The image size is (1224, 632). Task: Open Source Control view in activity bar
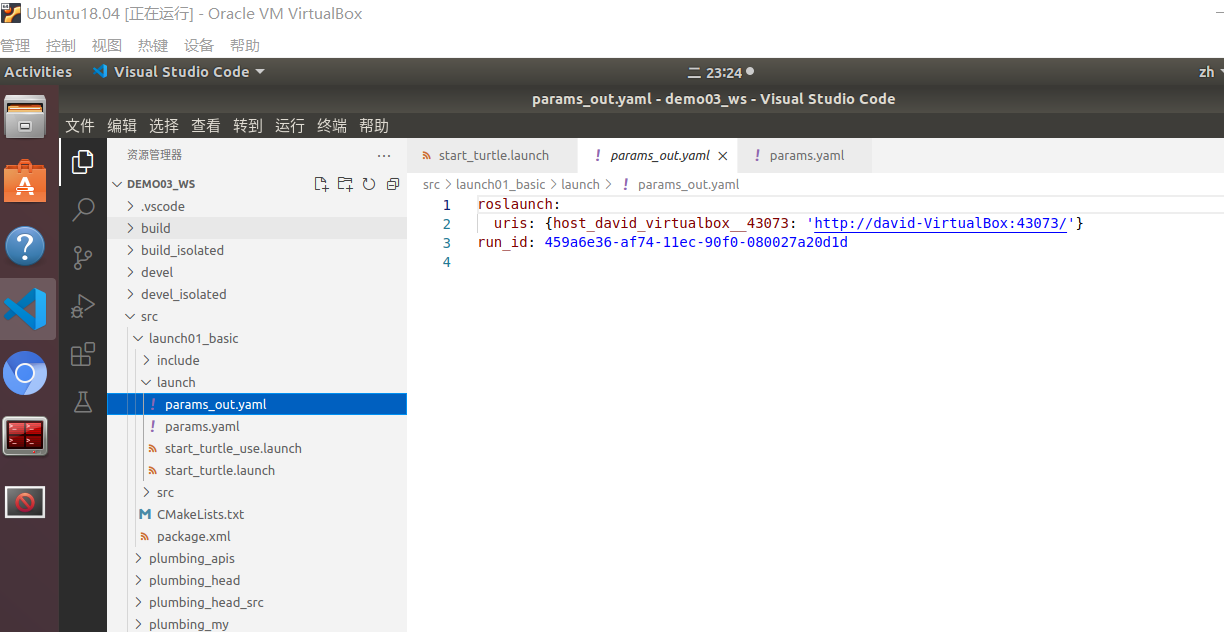[83, 258]
